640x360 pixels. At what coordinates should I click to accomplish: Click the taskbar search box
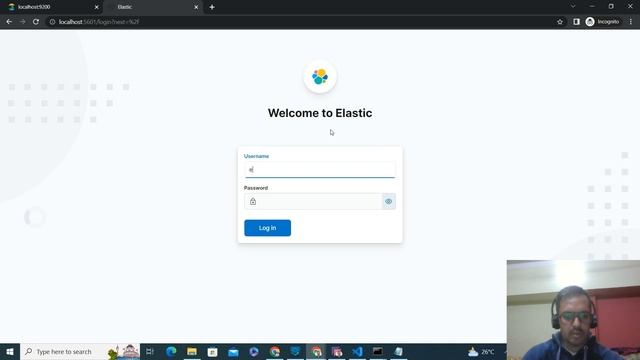coord(80,351)
